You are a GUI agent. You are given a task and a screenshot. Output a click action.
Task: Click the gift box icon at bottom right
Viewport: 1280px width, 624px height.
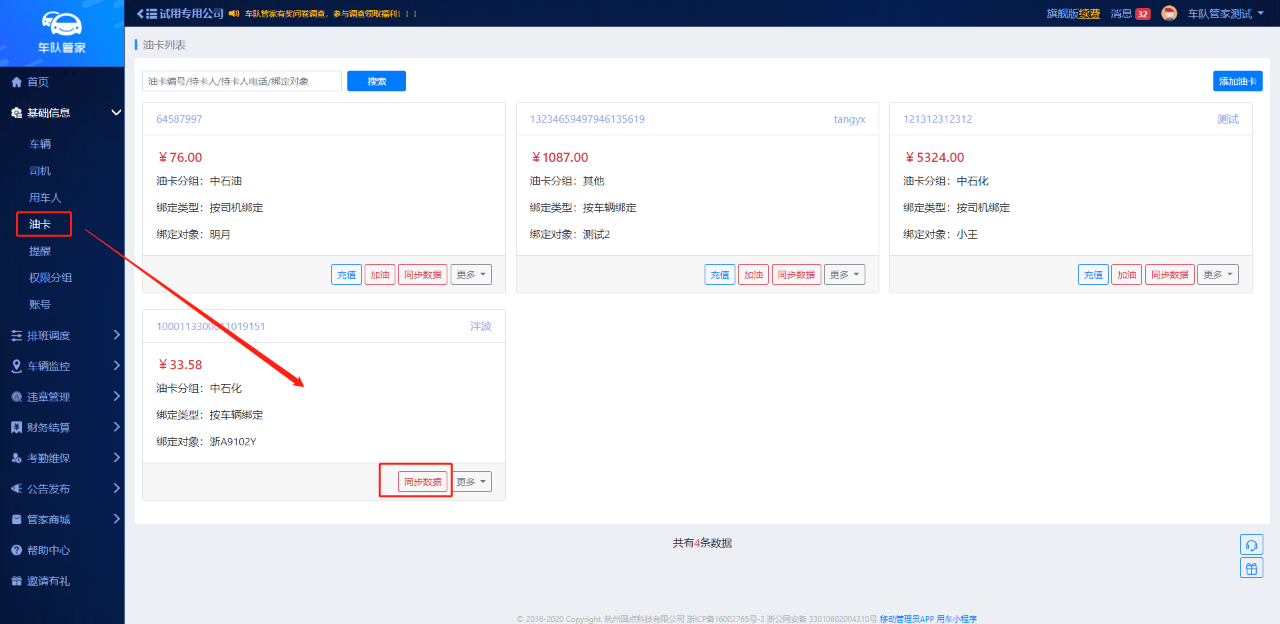click(x=1251, y=568)
